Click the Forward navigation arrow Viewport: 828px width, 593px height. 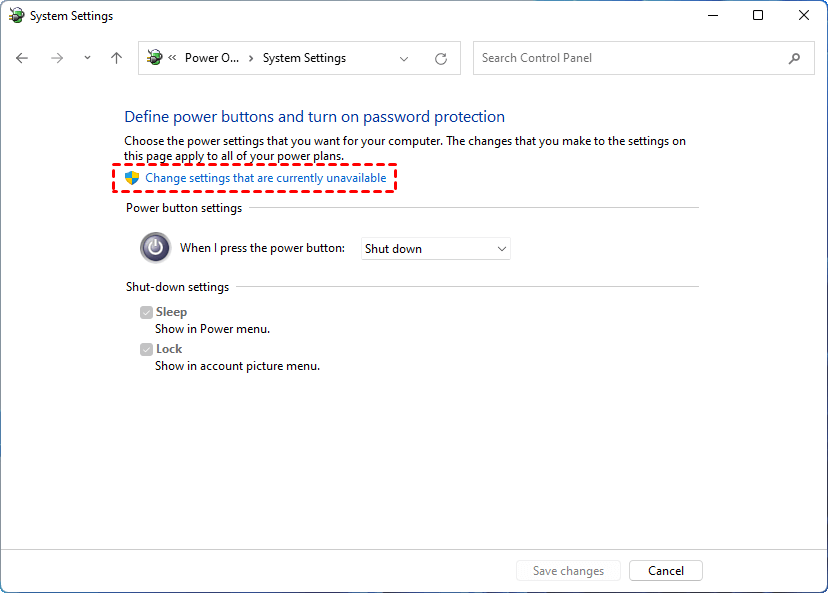(57, 58)
